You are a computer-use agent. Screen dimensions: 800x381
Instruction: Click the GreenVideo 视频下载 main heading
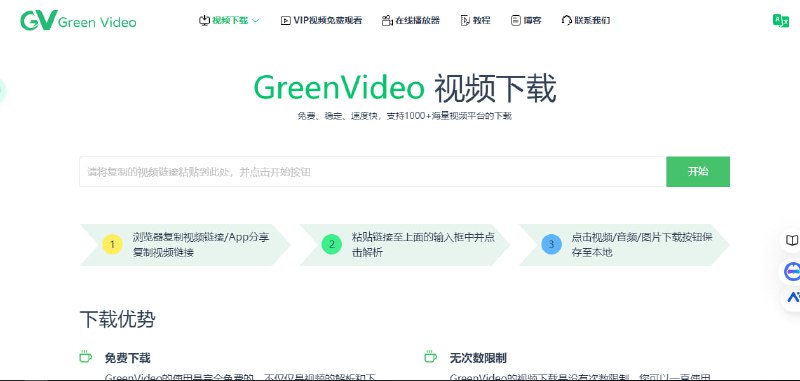point(405,88)
